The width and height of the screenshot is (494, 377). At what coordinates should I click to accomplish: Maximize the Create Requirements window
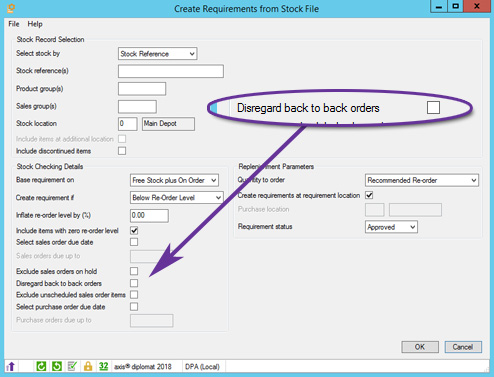coord(456,7)
